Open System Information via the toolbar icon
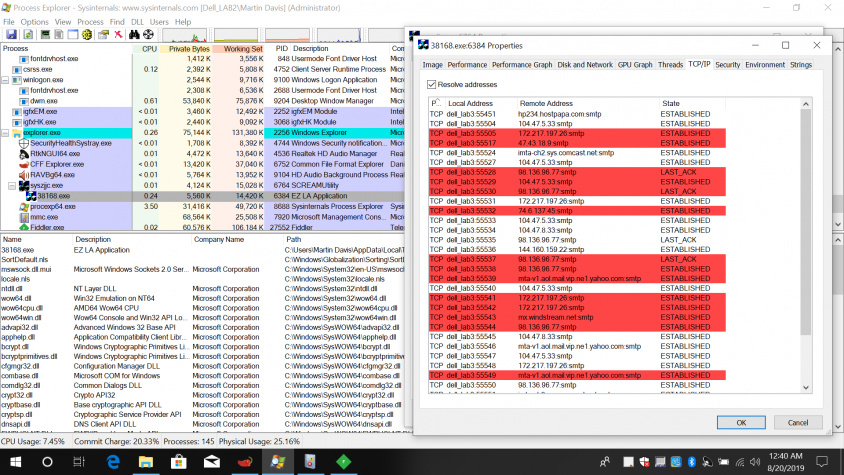This screenshot has height=475, width=844. (45, 35)
